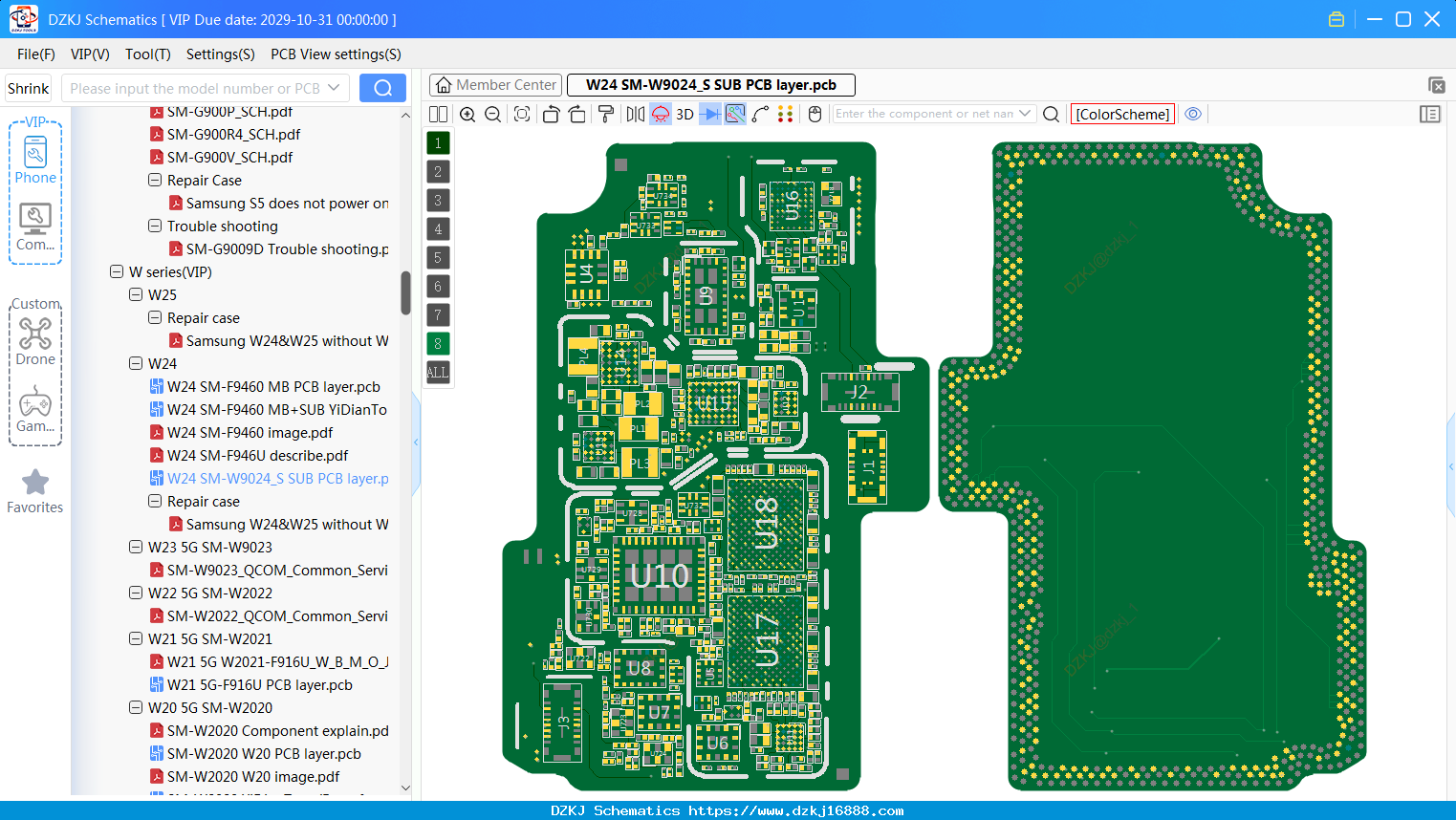Open the Computer category in sidebar
Screen dimensions: 1456x820
35,227
